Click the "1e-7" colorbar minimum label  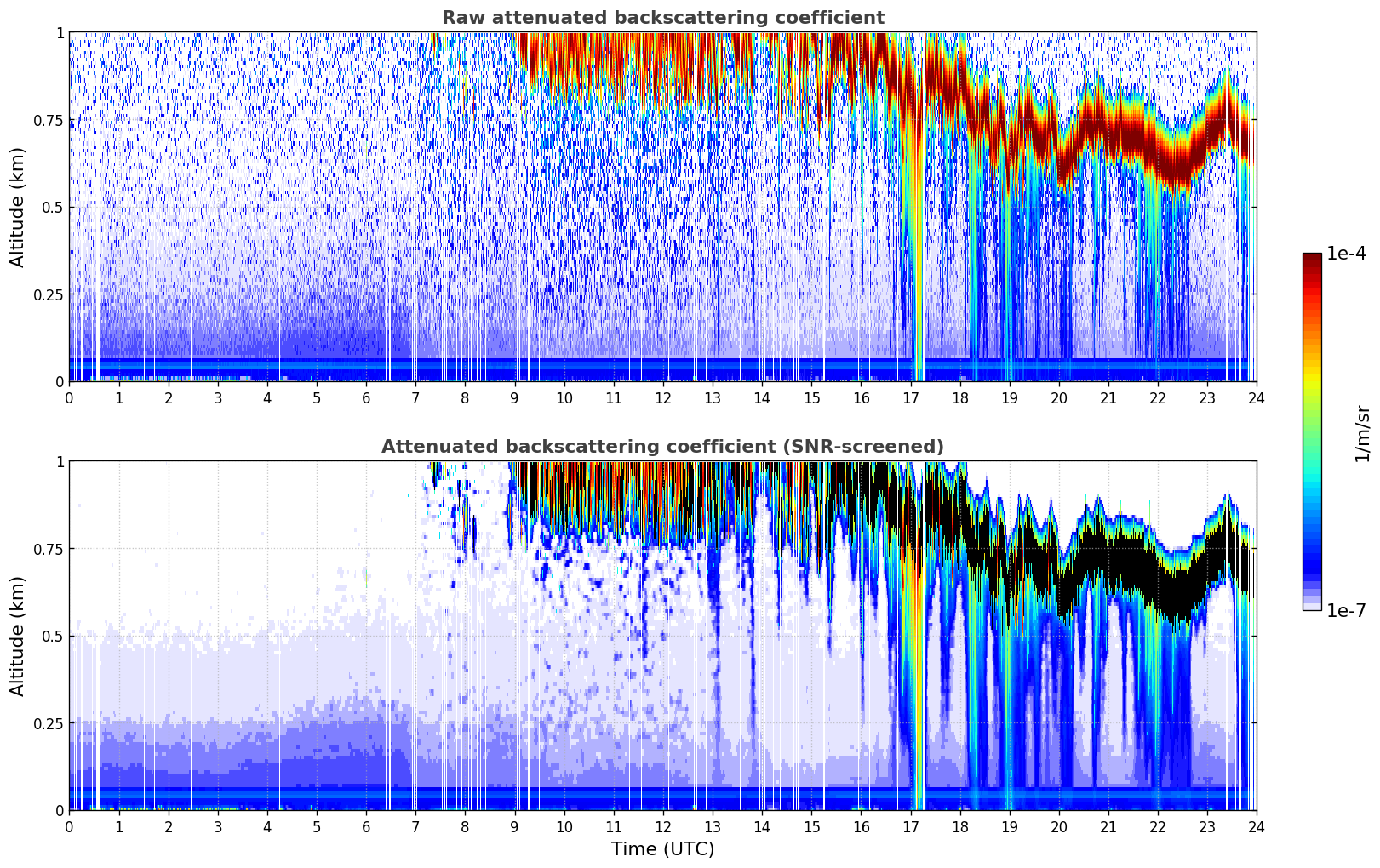click(x=1346, y=611)
